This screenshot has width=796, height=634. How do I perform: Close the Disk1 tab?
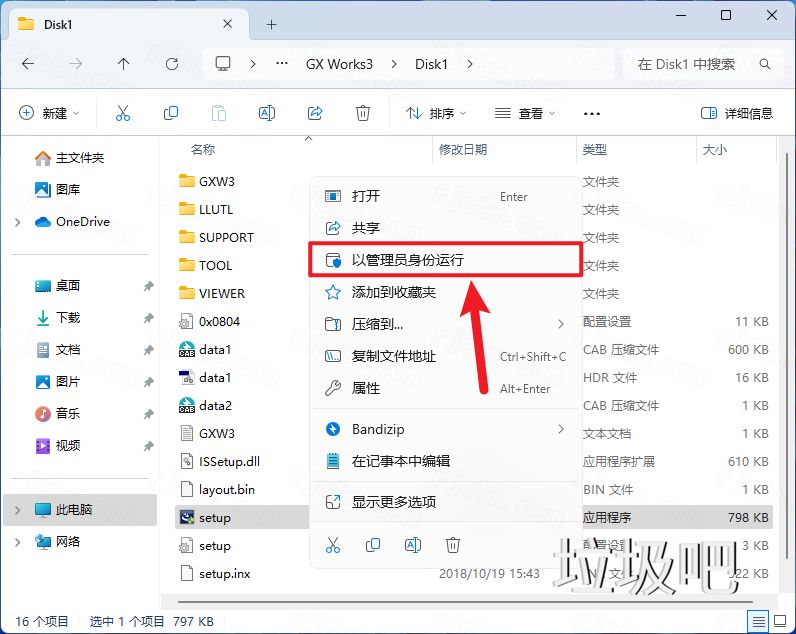pyautogui.click(x=227, y=24)
